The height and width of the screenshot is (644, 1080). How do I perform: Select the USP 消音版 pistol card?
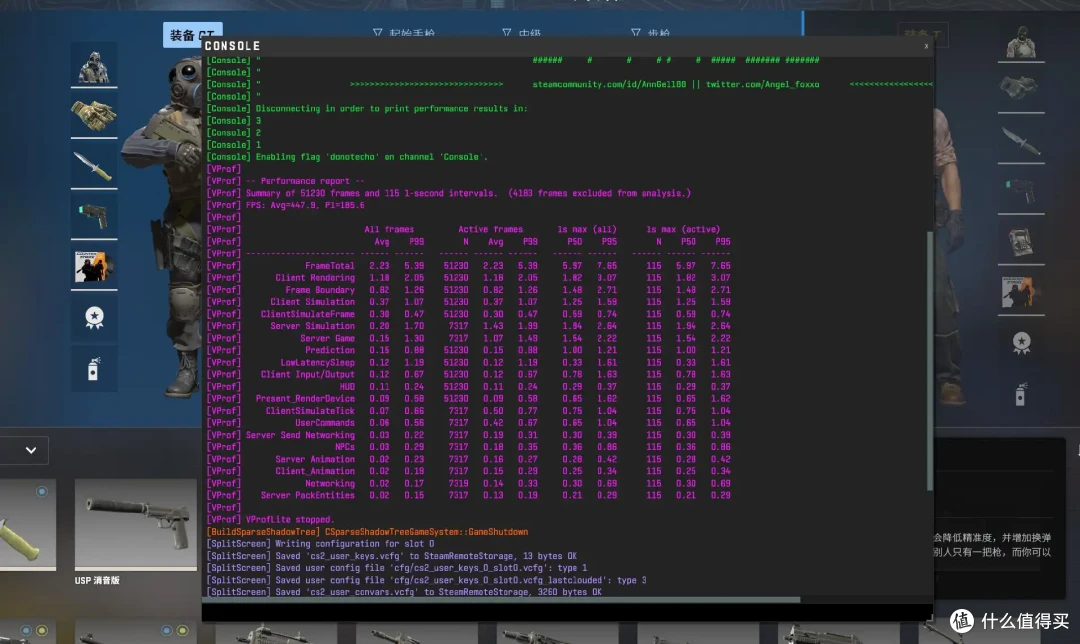pos(135,526)
